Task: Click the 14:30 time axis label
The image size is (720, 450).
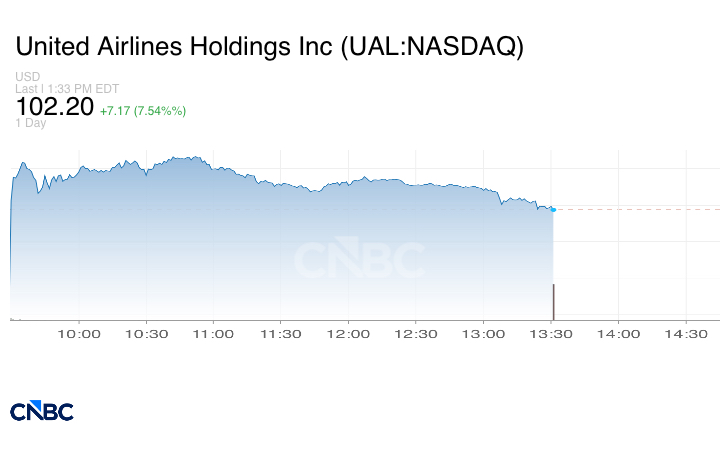Action: pos(686,335)
